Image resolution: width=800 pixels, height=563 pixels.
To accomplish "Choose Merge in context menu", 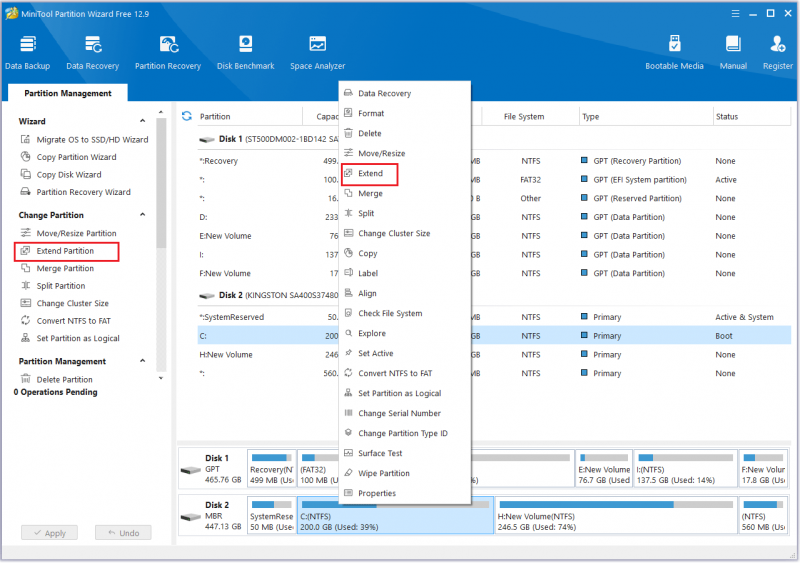I will (405, 193).
